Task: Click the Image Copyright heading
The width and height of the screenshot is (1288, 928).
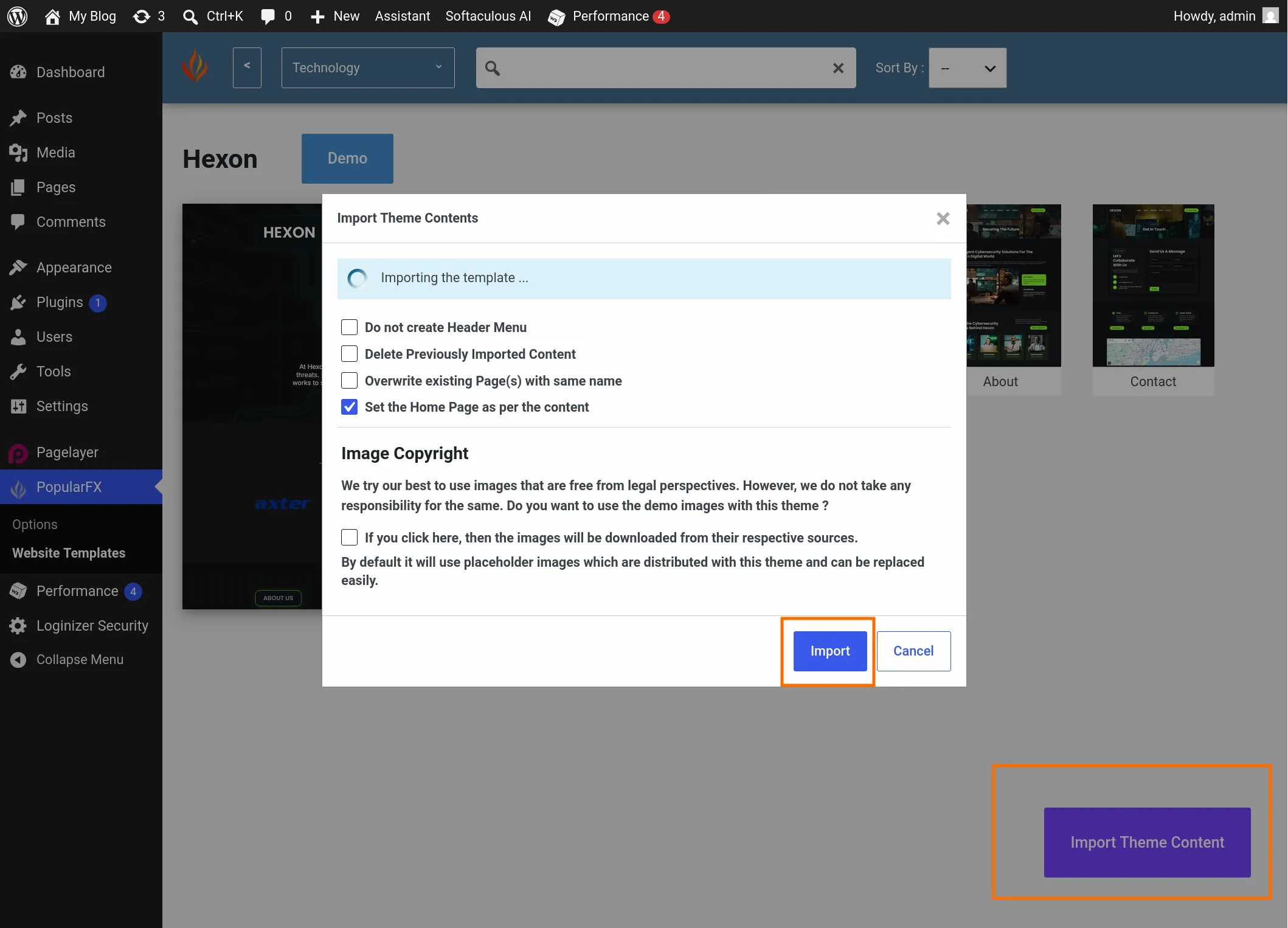Action: click(404, 454)
